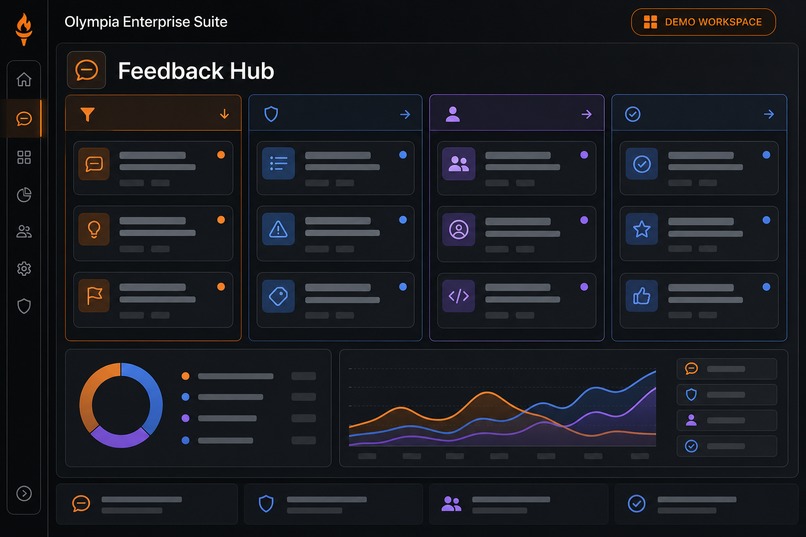
Task: Go to Home in the sidebar
Action: point(24,80)
